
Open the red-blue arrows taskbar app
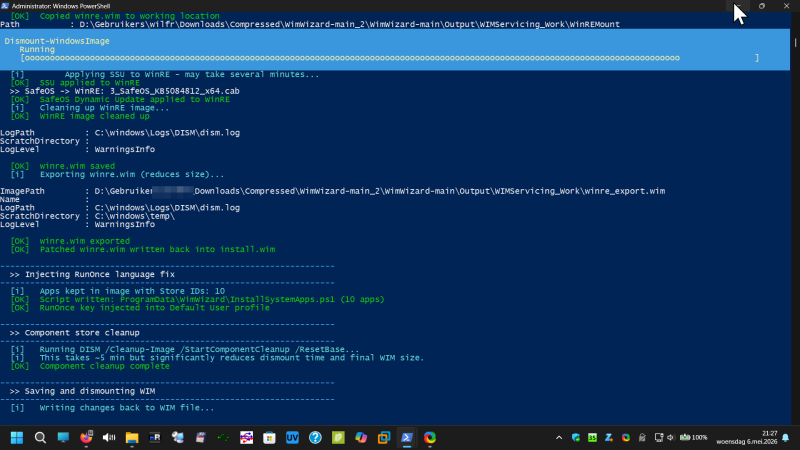coord(246,437)
